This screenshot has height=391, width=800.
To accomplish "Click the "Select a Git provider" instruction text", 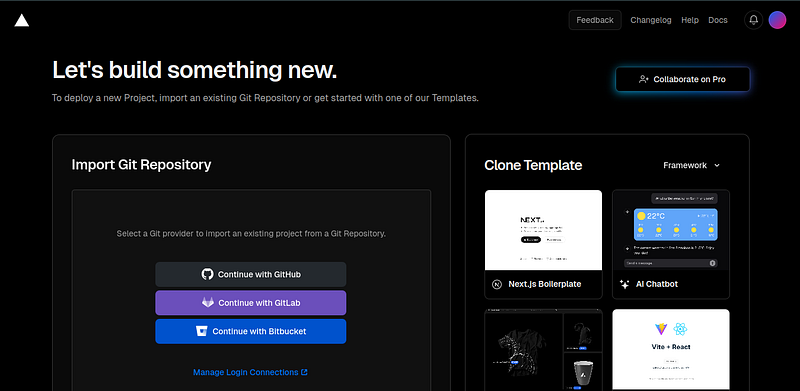I will coord(251,234).
